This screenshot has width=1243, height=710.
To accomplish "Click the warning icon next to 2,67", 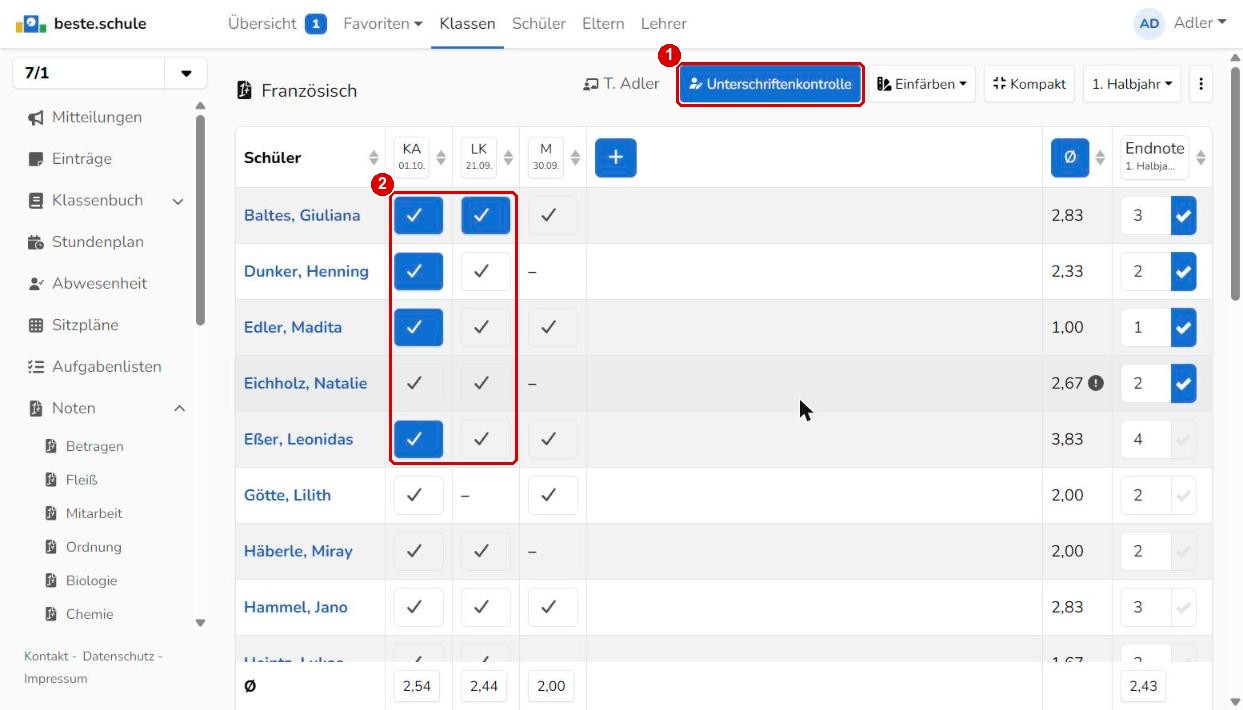I will point(1096,383).
